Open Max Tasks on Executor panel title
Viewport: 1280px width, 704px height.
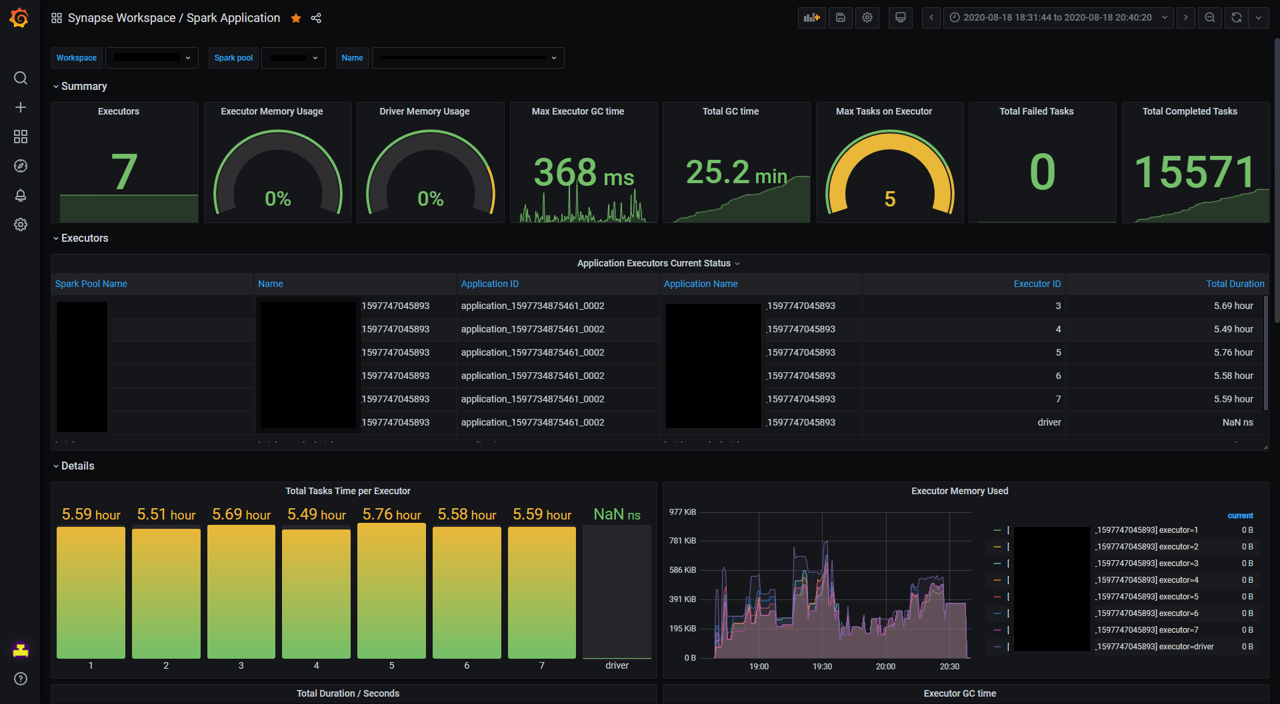click(884, 112)
